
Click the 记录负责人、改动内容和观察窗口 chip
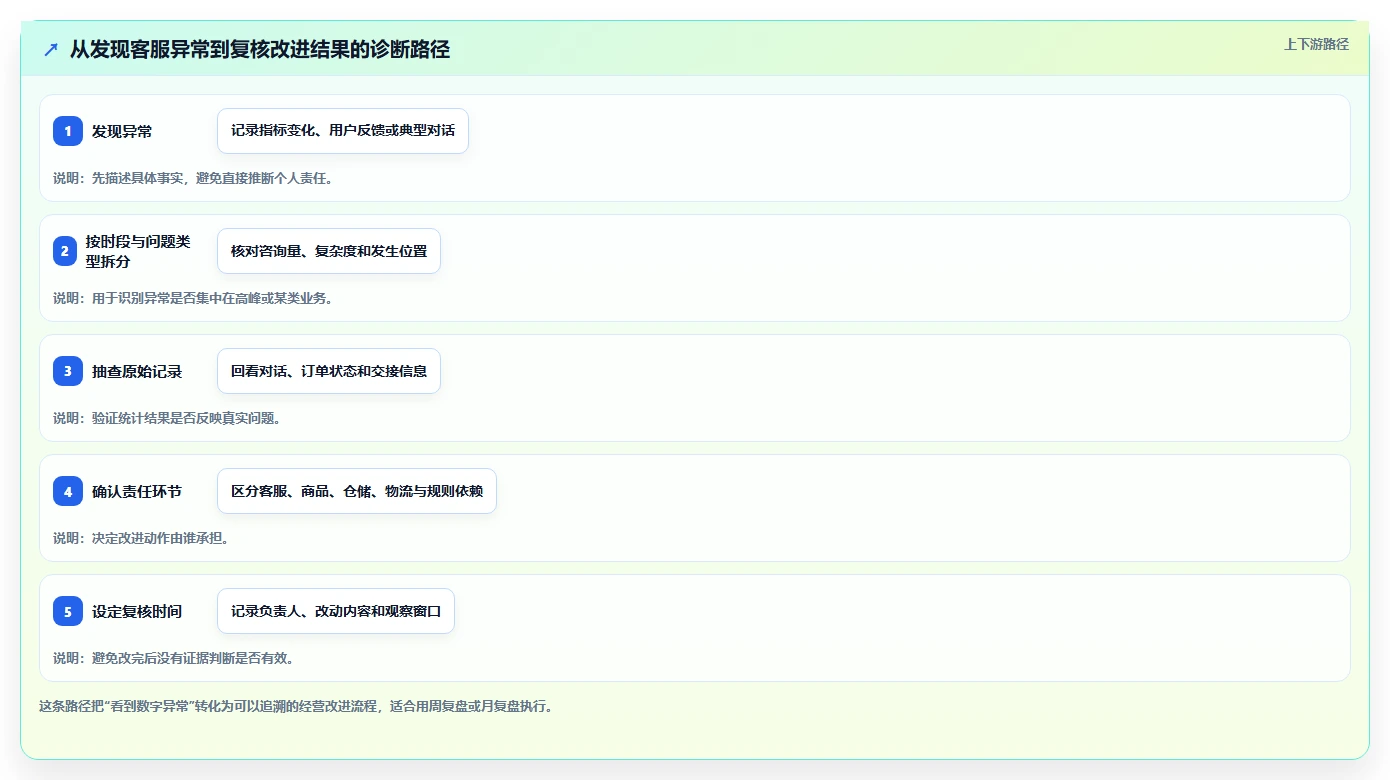click(x=336, y=611)
